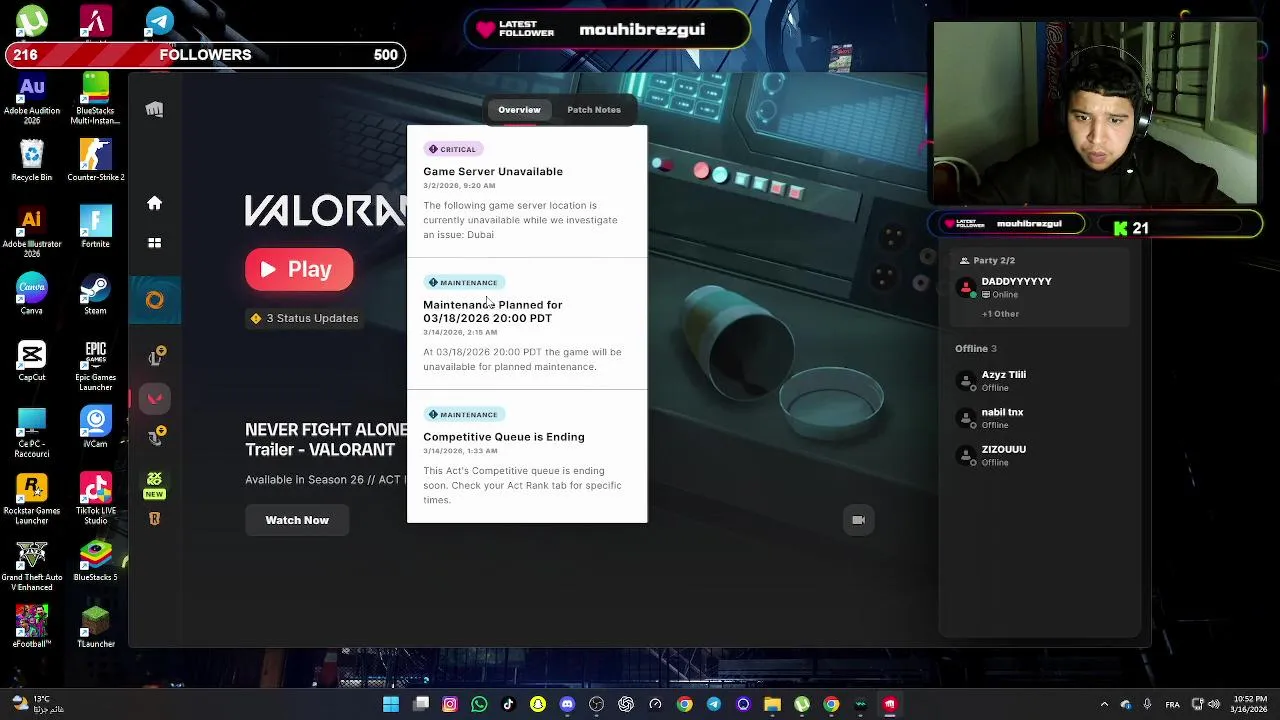1280x720 pixels.
Task: Select offline friend Azyz Tliii
Action: 1038,381
